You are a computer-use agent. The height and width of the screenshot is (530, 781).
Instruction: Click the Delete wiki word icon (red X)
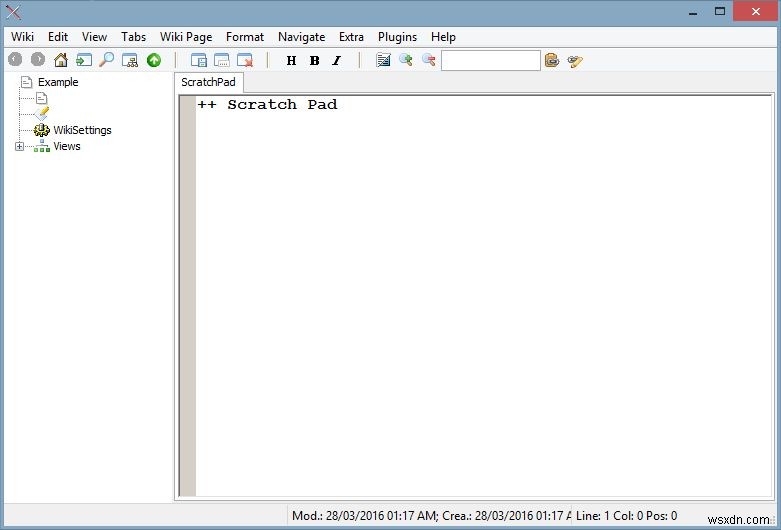click(245, 60)
